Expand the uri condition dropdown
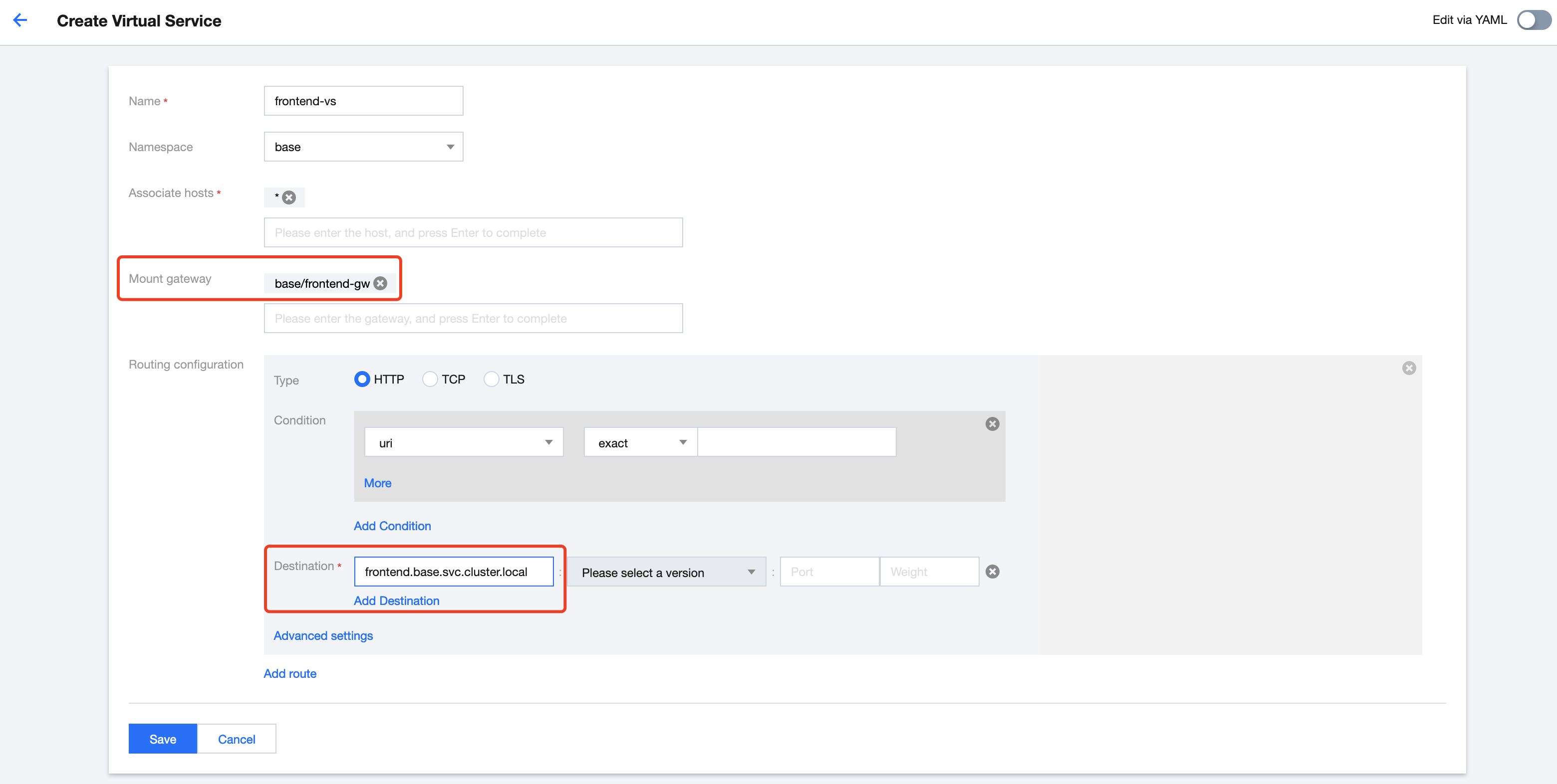The height and width of the screenshot is (784, 1557). 464,443
